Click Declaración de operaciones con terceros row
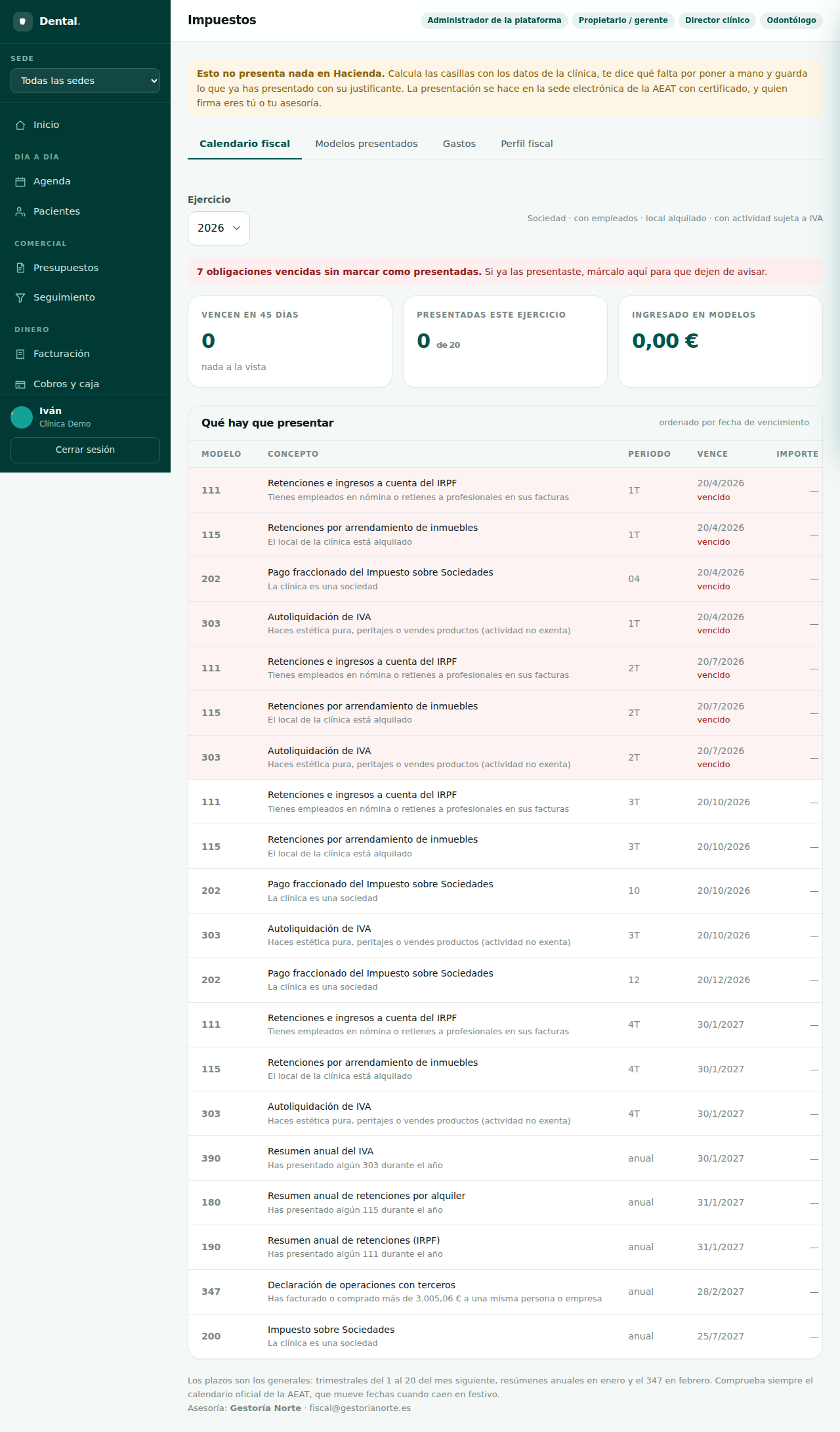Image resolution: width=840 pixels, height=1432 pixels. pos(505,1292)
